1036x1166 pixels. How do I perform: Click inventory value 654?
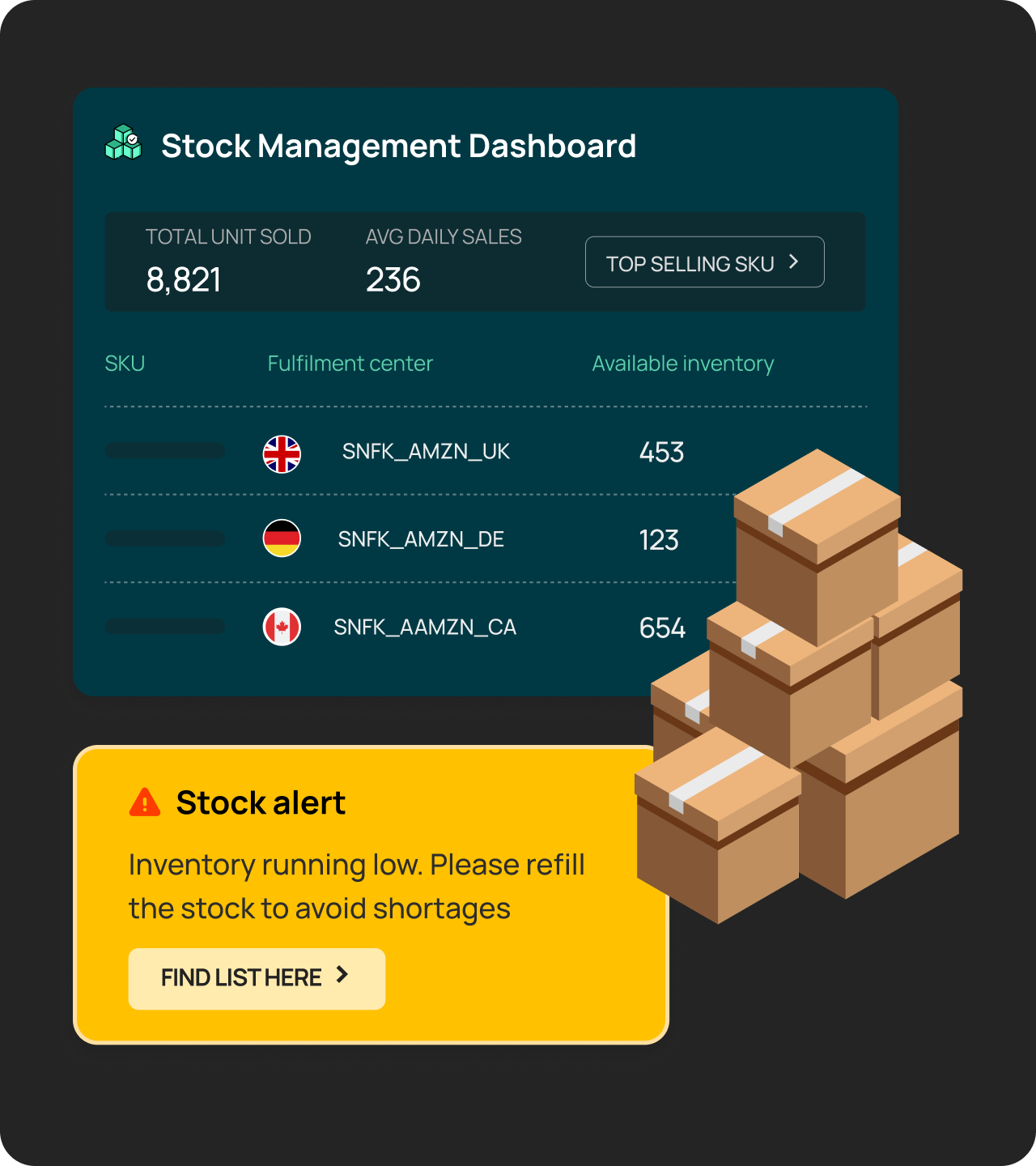click(662, 628)
